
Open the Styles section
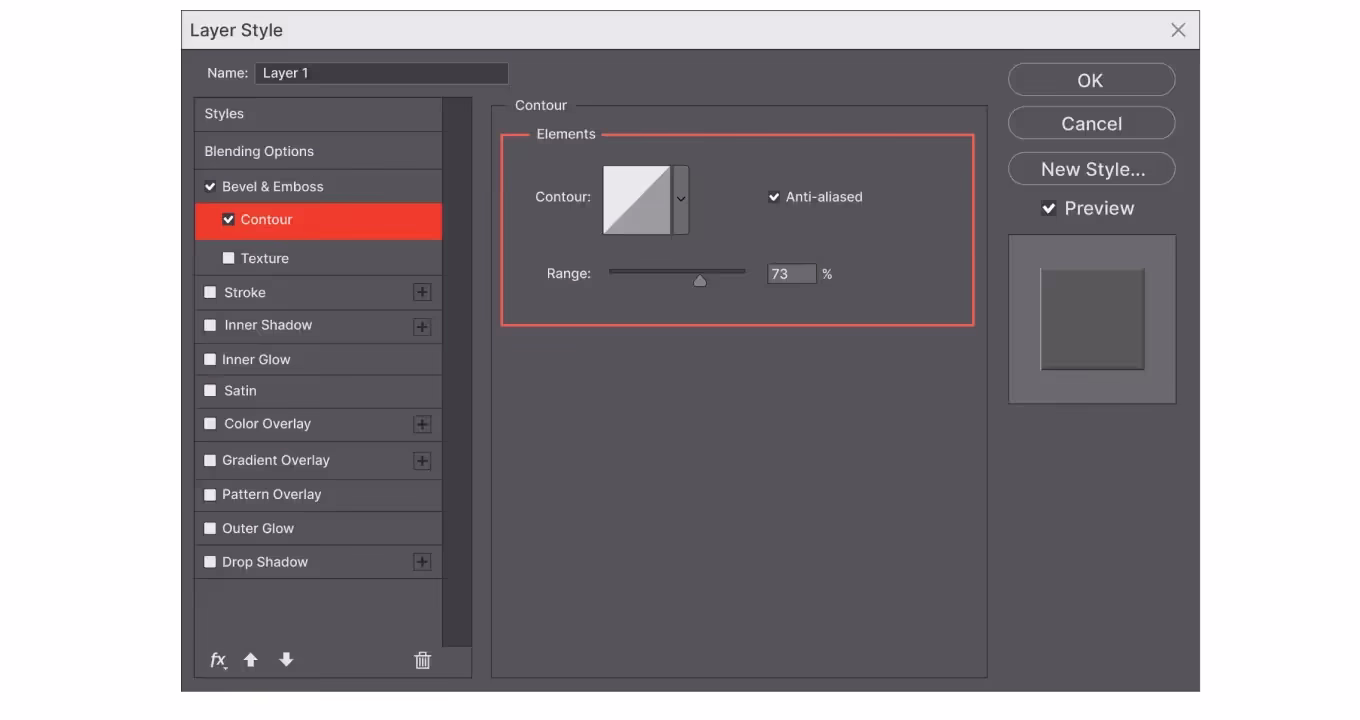pos(224,114)
